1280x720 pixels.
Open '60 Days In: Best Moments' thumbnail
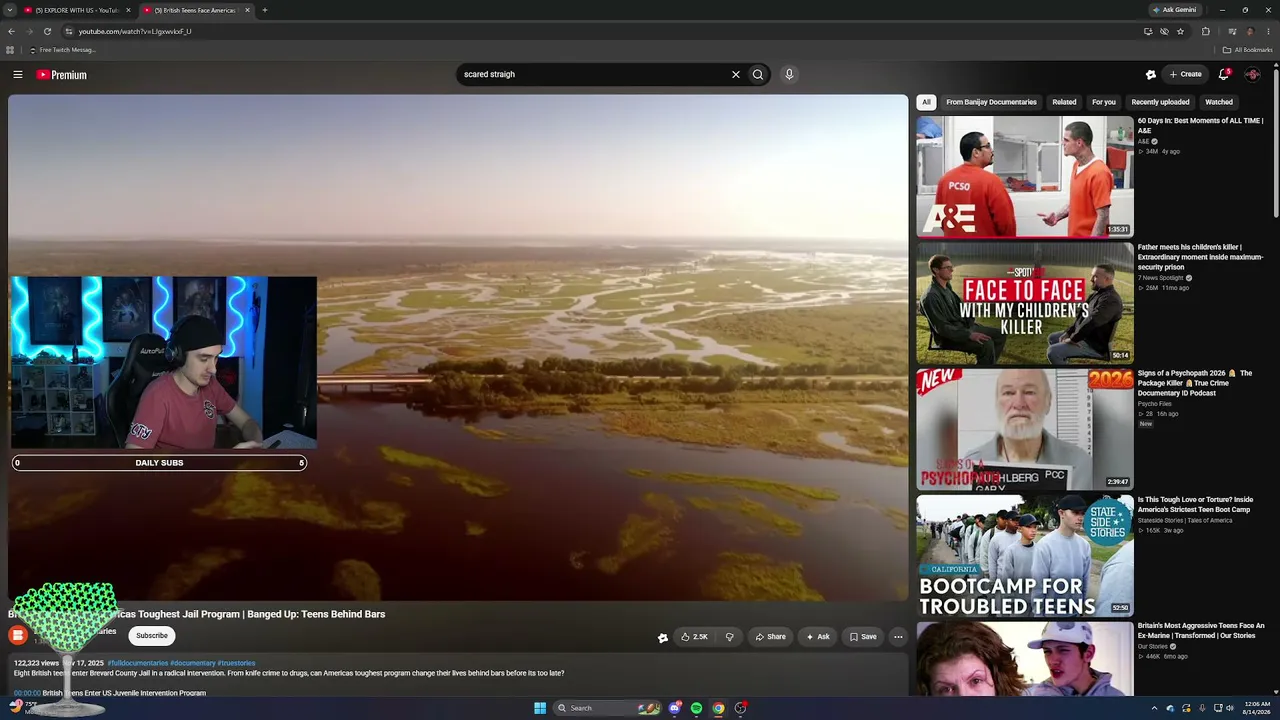click(1025, 176)
